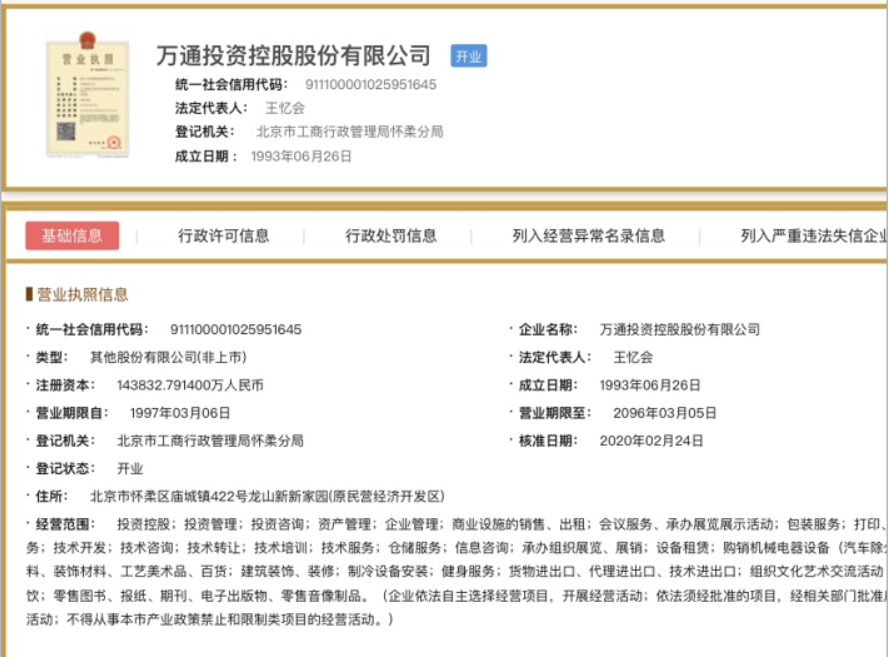Click the 注册资本 value 143832.791400万人民币
Screen dimensions: 888x657
coord(190,385)
